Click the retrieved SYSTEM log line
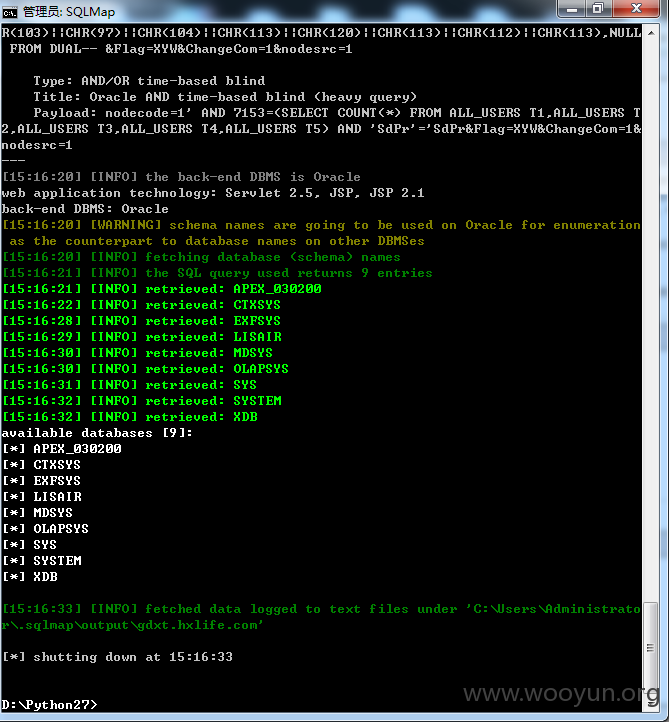Screen dimensions: 669x722 [x=142, y=401]
